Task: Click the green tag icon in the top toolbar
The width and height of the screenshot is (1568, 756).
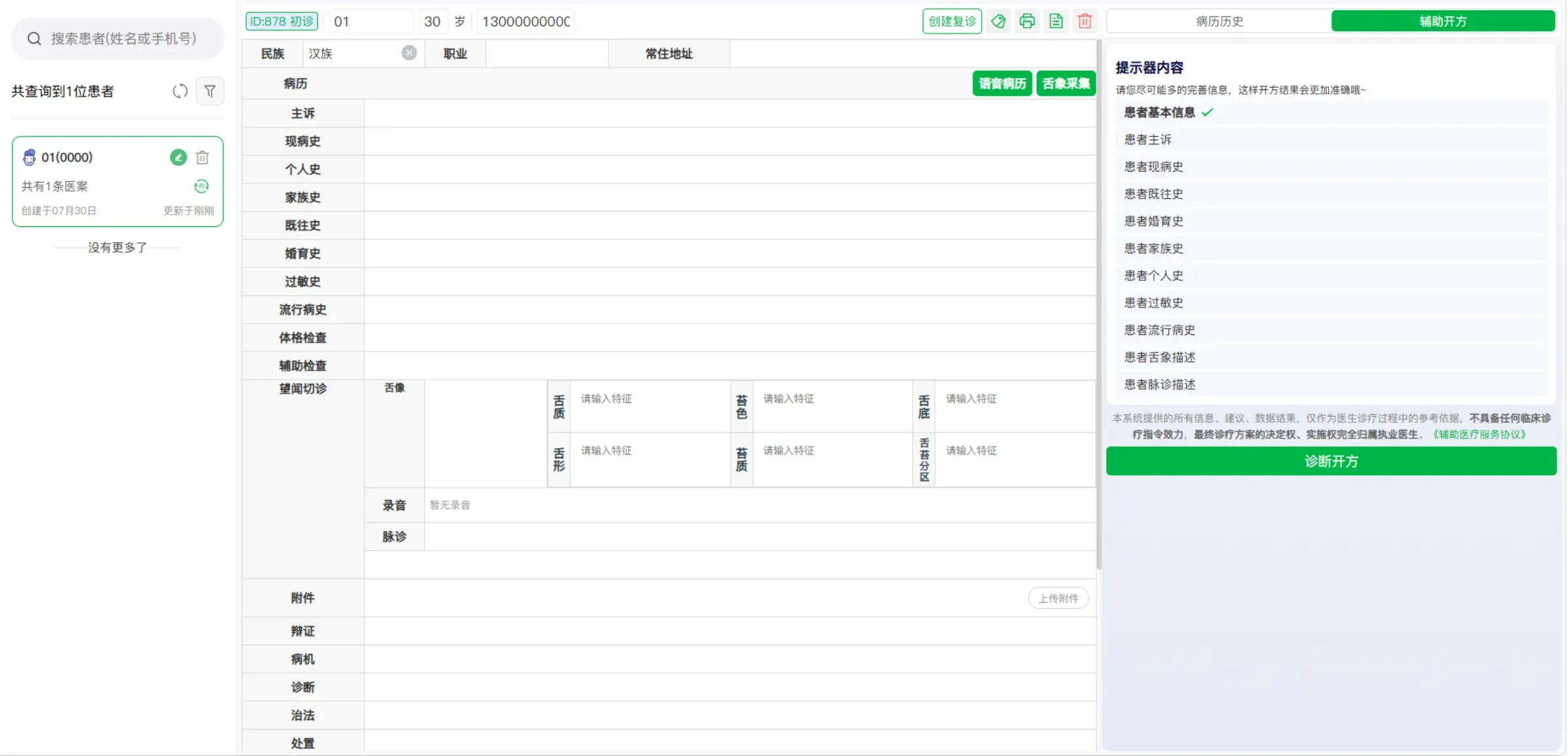Action: [998, 22]
